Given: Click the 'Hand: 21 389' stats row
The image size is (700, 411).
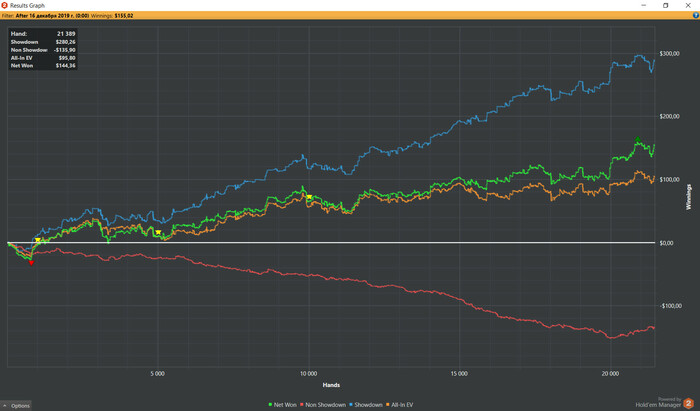Looking at the screenshot, I should [43, 33].
